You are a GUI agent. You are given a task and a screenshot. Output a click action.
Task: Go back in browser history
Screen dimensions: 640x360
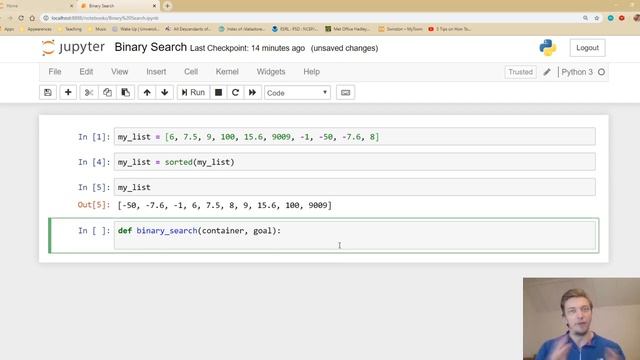(x=1, y=18)
